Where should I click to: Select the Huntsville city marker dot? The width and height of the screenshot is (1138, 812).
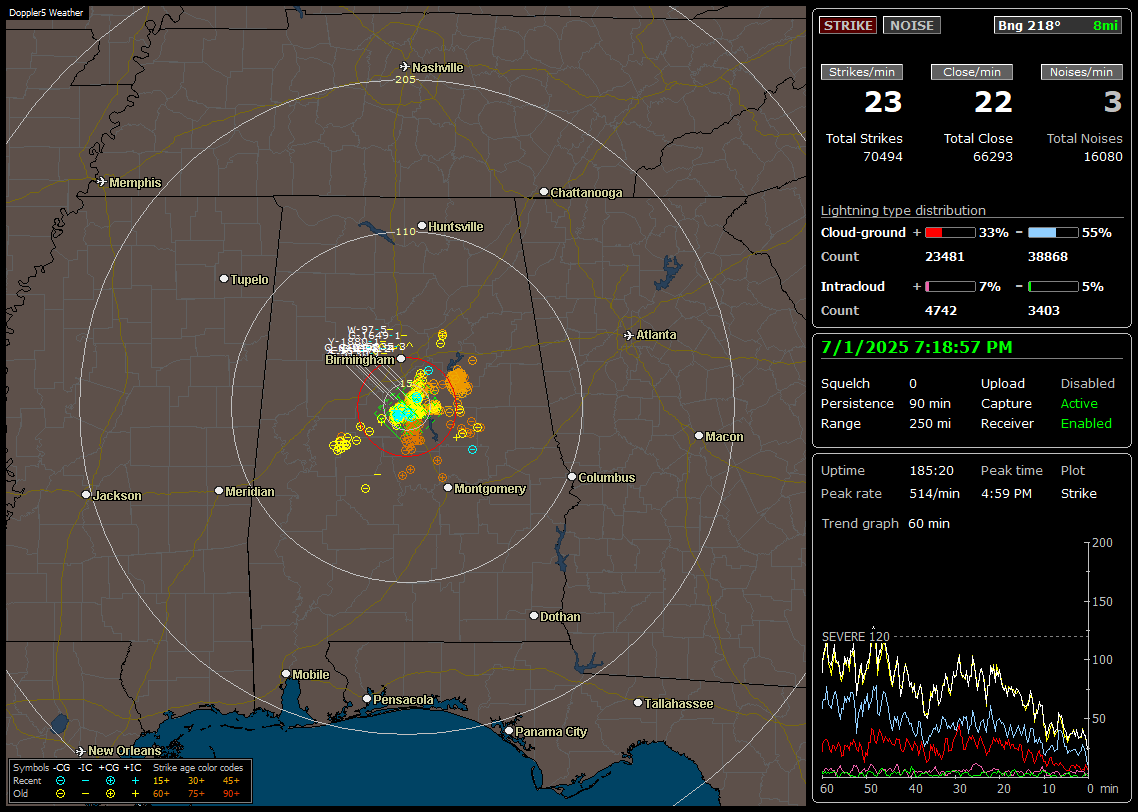(x=422, y=226)
